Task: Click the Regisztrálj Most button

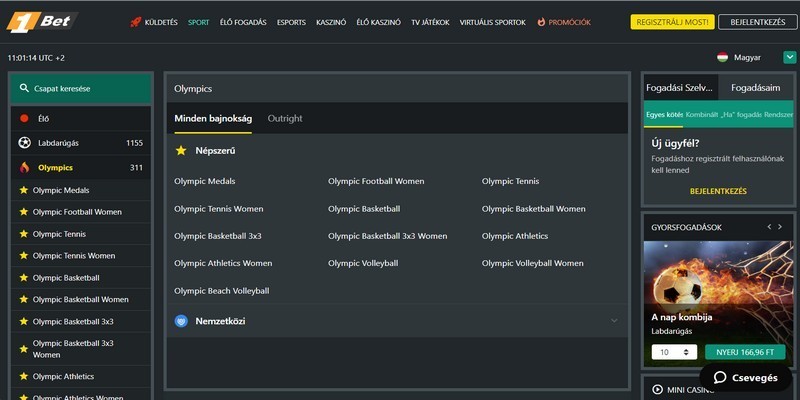Action: [672, 22]
